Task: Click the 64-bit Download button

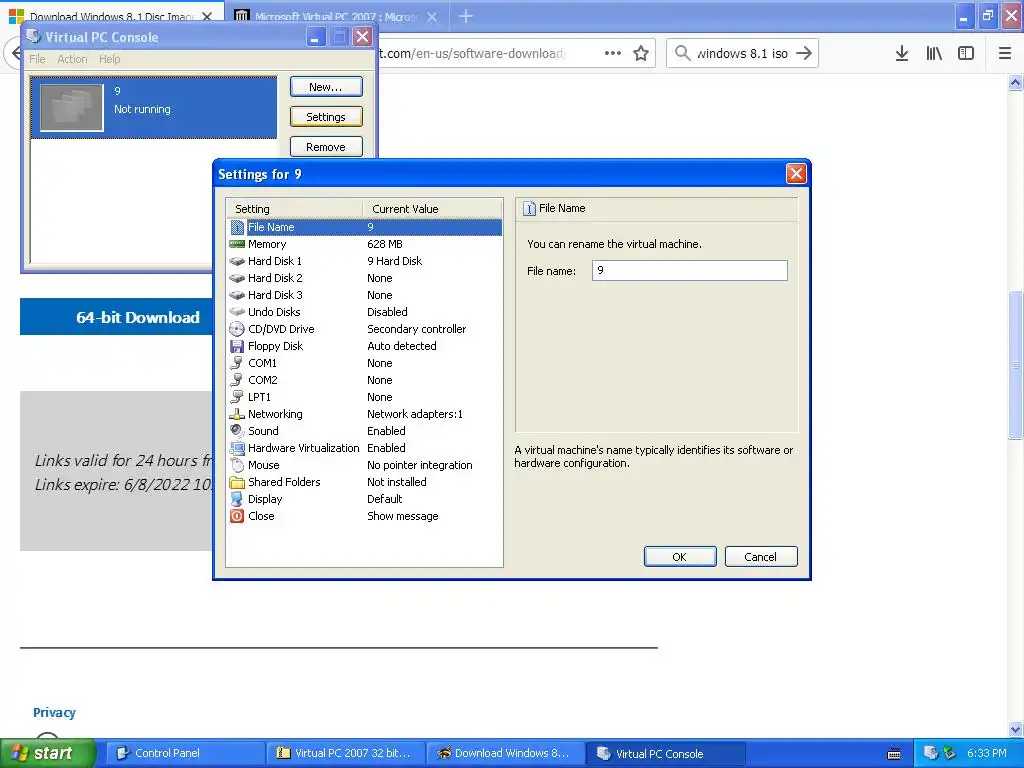Action: (116, 317)
